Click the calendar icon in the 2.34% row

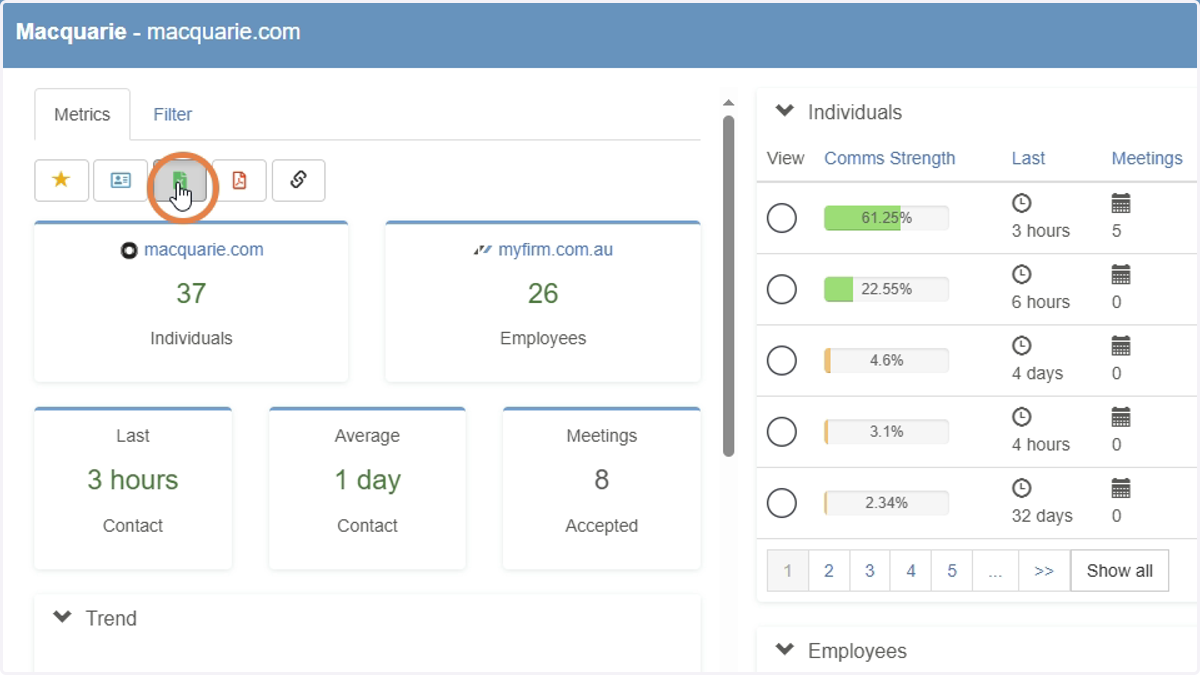click(1121, 489)
